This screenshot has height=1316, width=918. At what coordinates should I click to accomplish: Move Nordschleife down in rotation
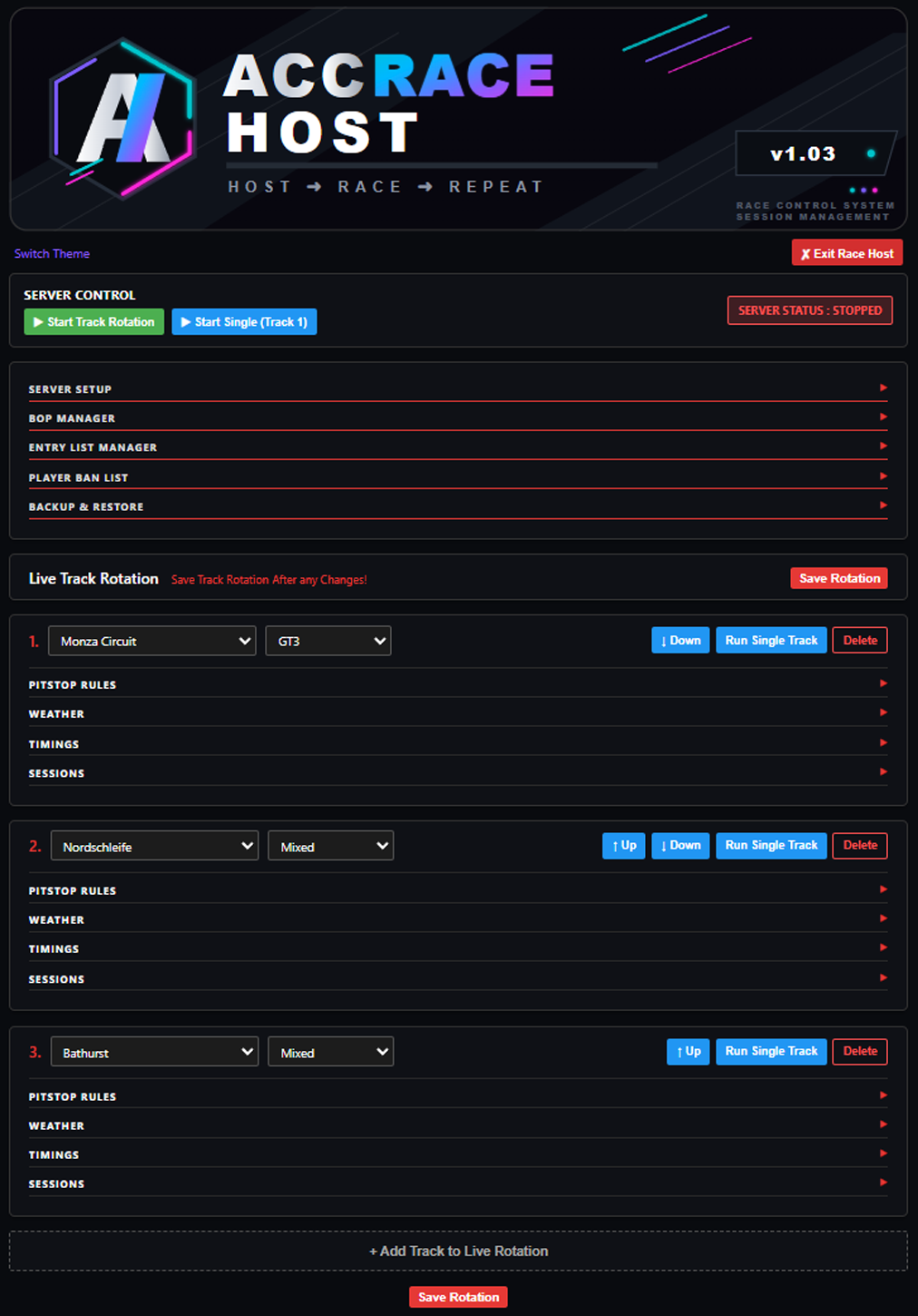click(x=680, y=846)
